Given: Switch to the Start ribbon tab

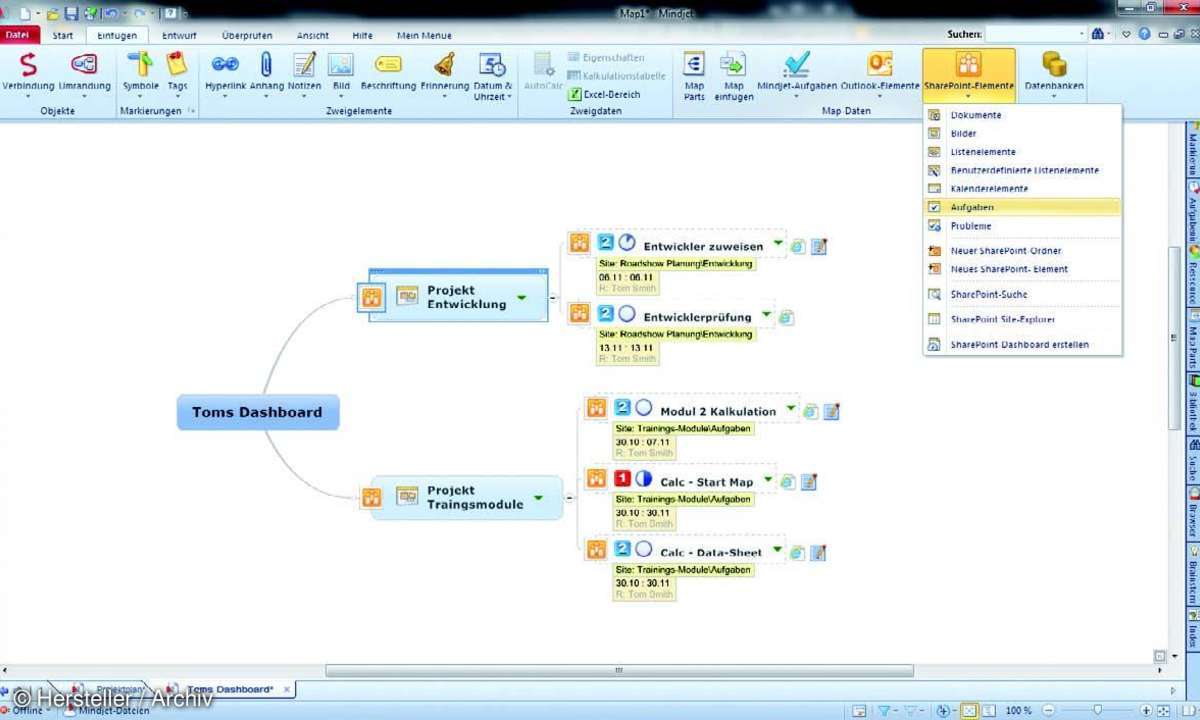Looking at the screenshot, I should [x=62, y=35].
